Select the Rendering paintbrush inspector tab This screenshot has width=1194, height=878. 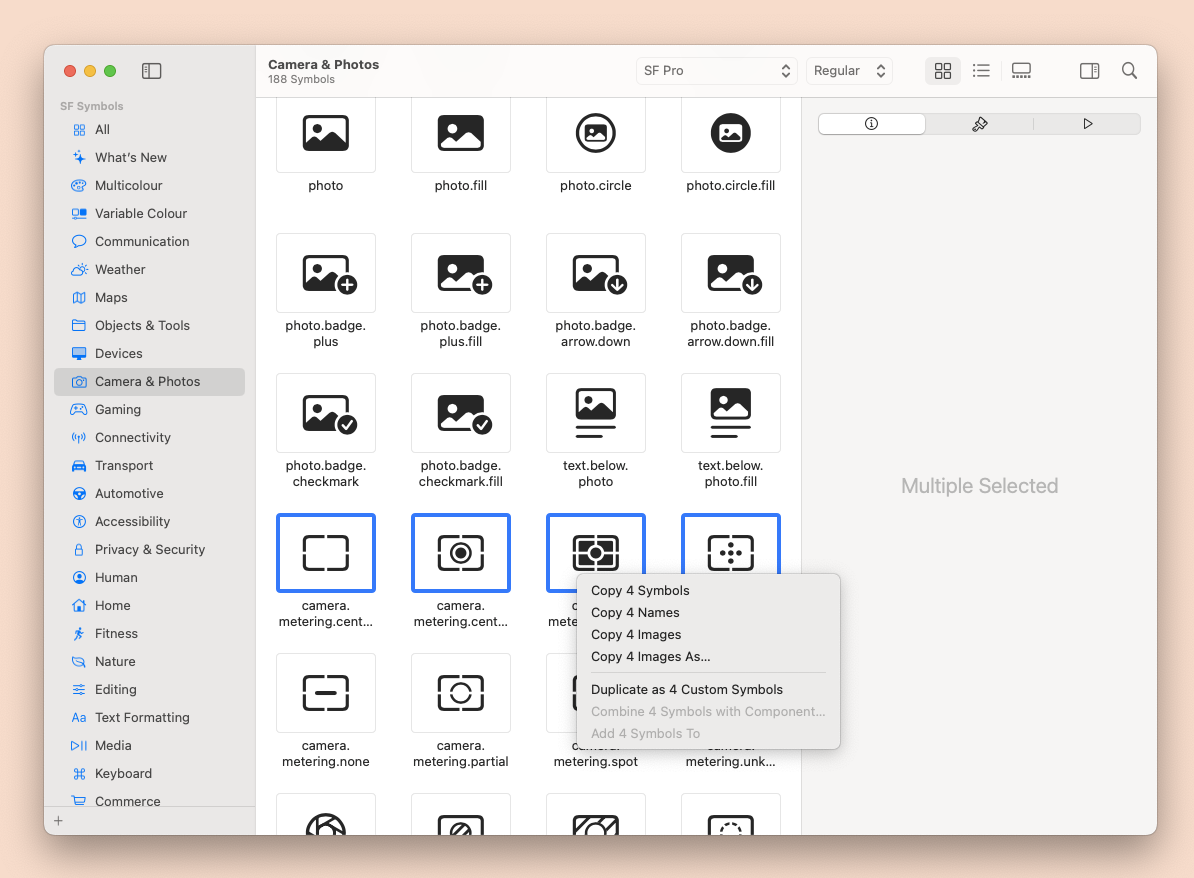979,123
